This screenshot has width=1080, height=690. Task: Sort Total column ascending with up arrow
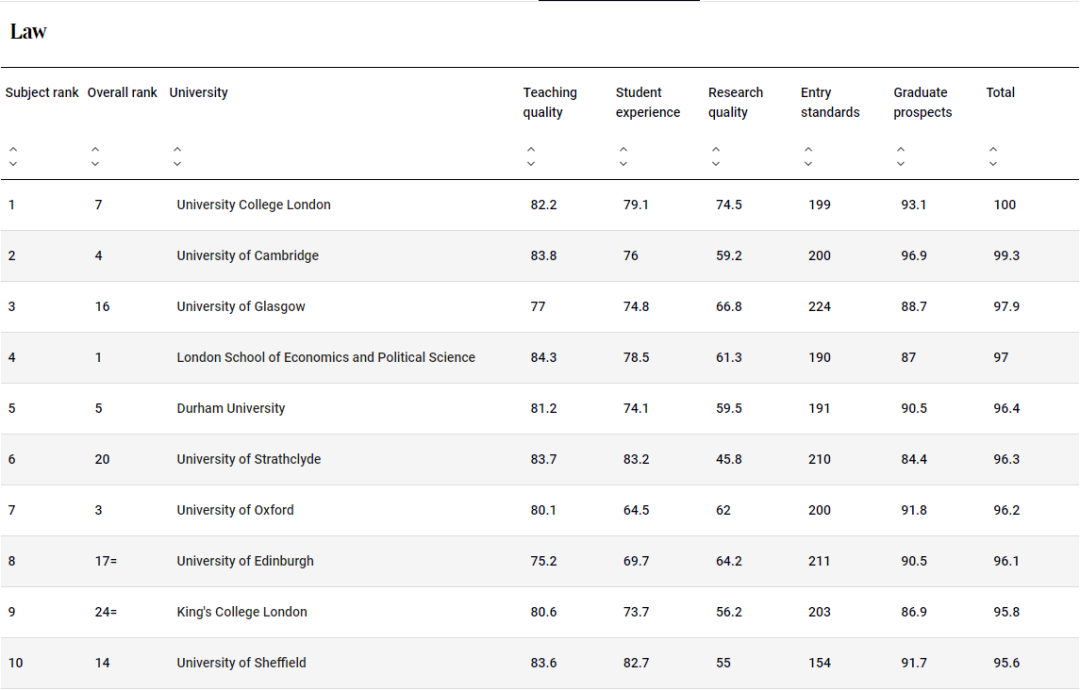click(x=993, y=150)
